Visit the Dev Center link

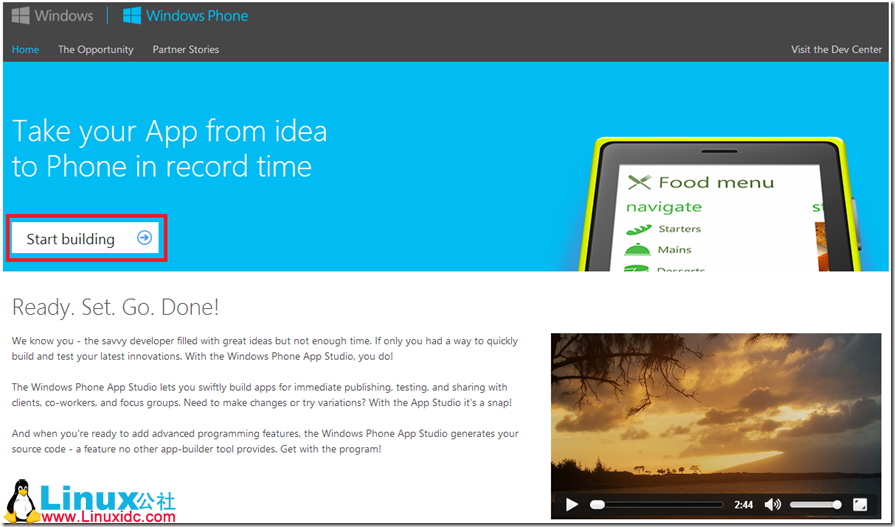coord(836,49)
